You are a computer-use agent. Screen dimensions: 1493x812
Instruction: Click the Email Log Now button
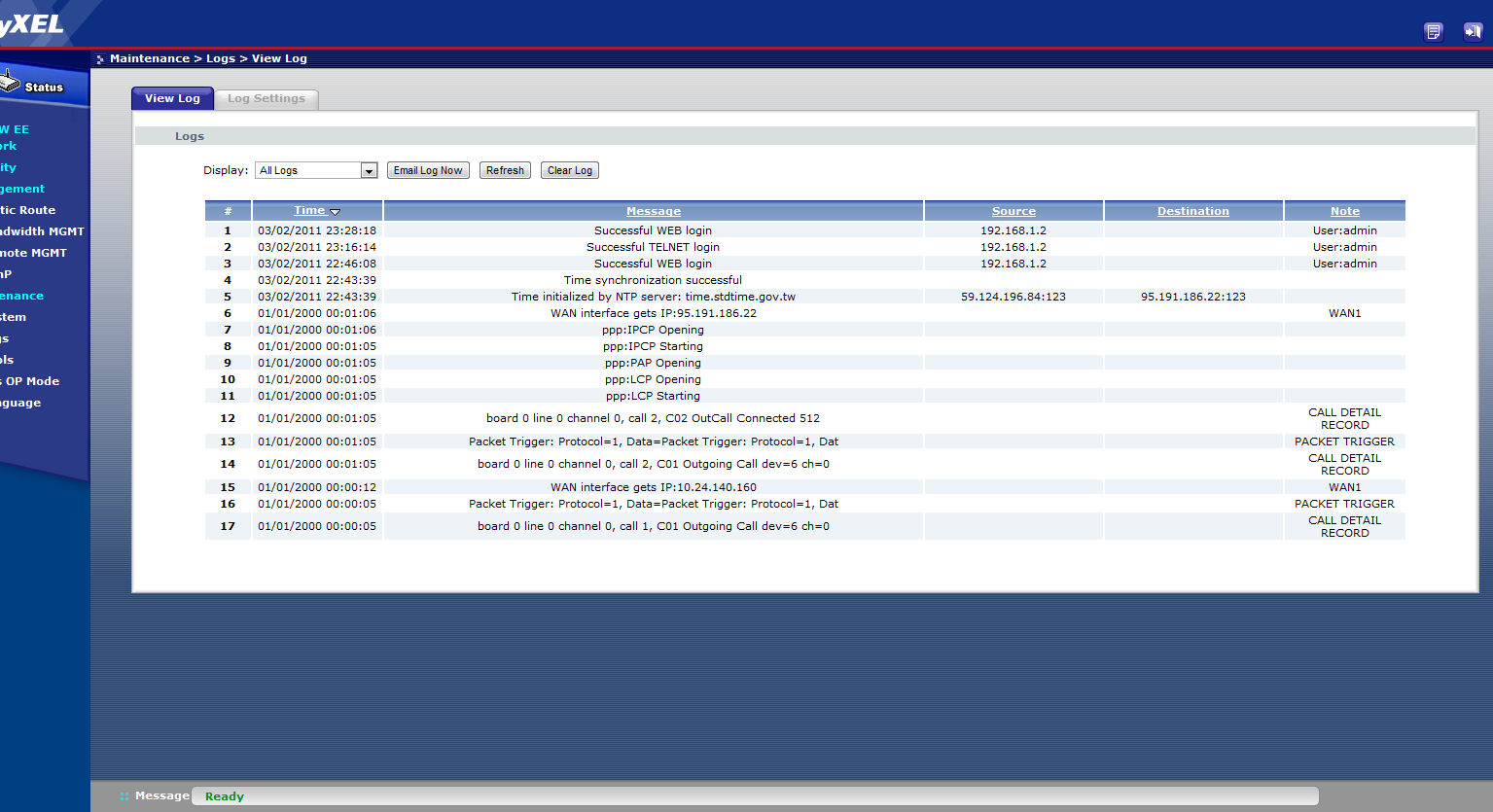(428, 170)
